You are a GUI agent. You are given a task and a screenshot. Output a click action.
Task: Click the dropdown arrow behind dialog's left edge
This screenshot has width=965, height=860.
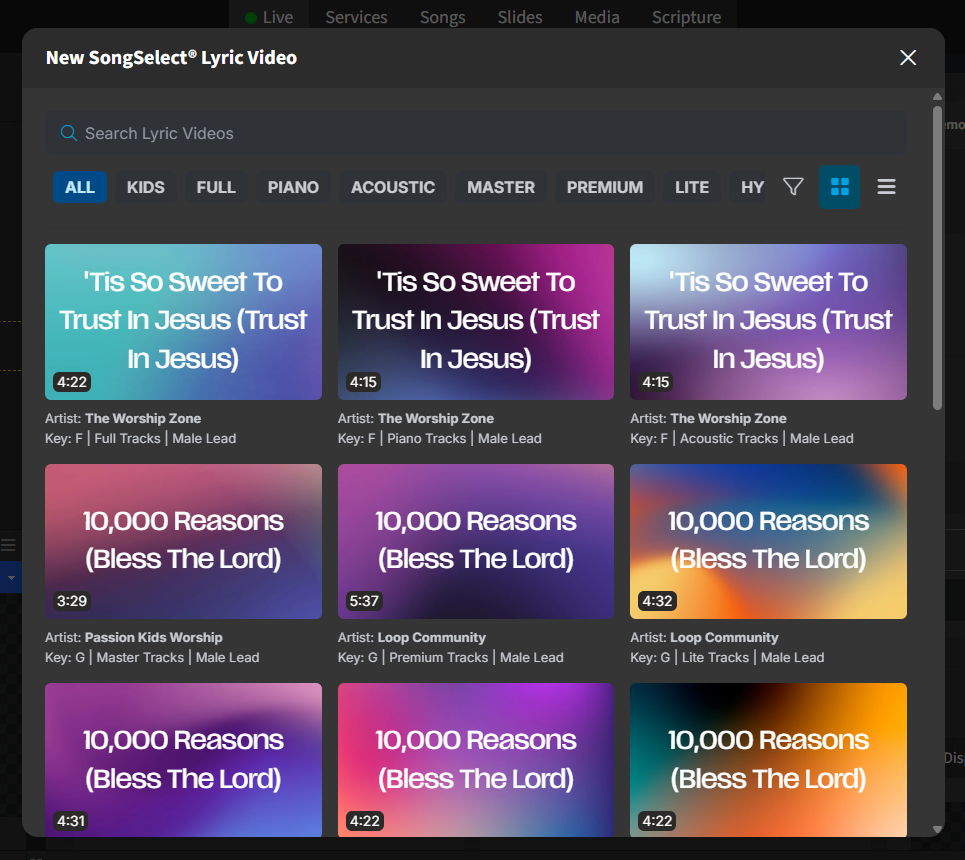click(11, 577)
